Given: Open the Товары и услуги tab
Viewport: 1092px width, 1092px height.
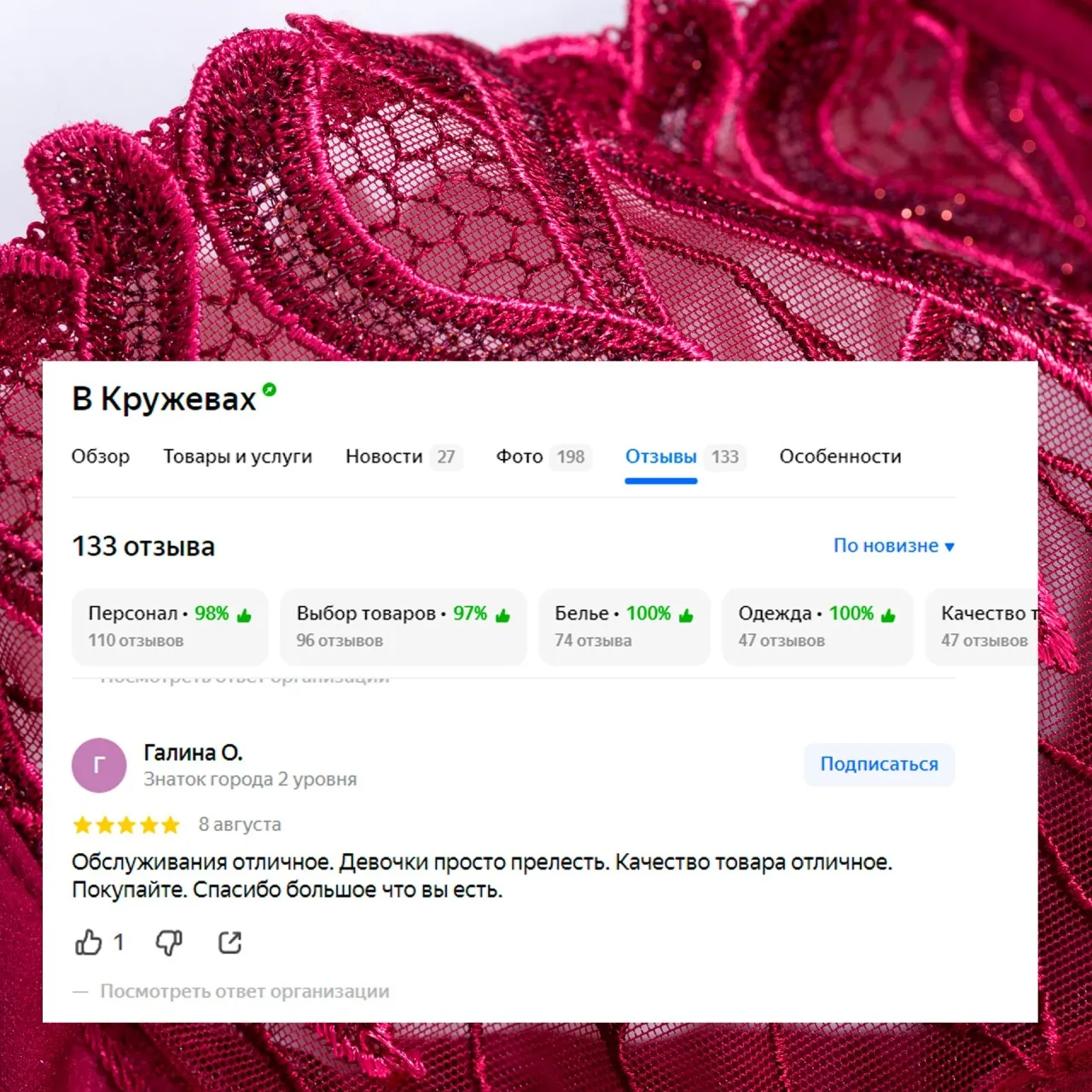Looking at the screenshot, I should pyautogui.click(x=237, y=456).
